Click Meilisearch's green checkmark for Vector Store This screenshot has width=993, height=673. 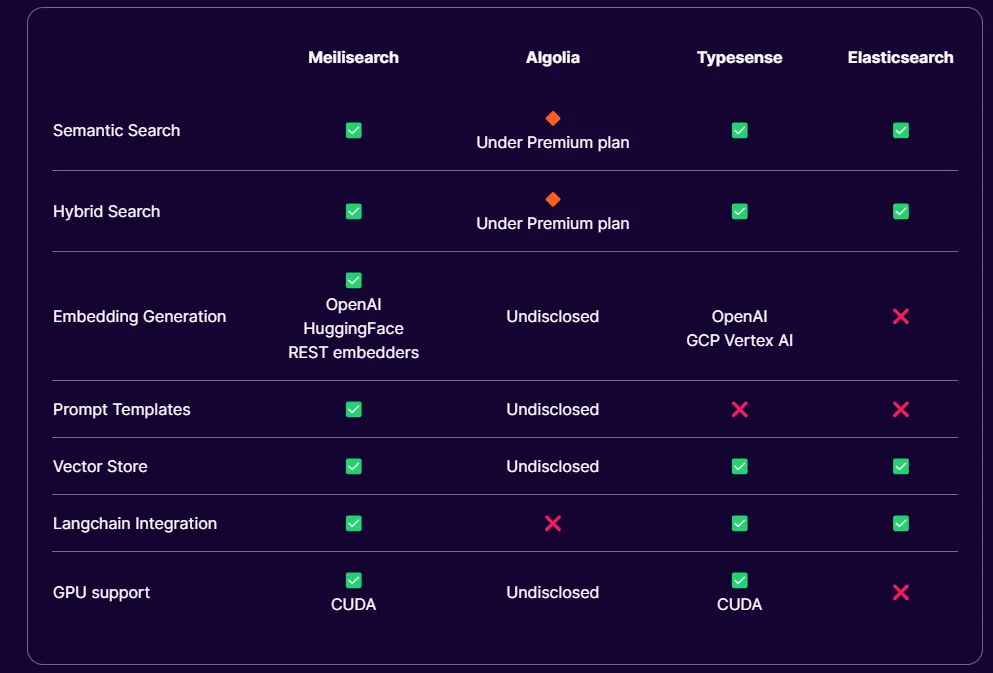353,466
